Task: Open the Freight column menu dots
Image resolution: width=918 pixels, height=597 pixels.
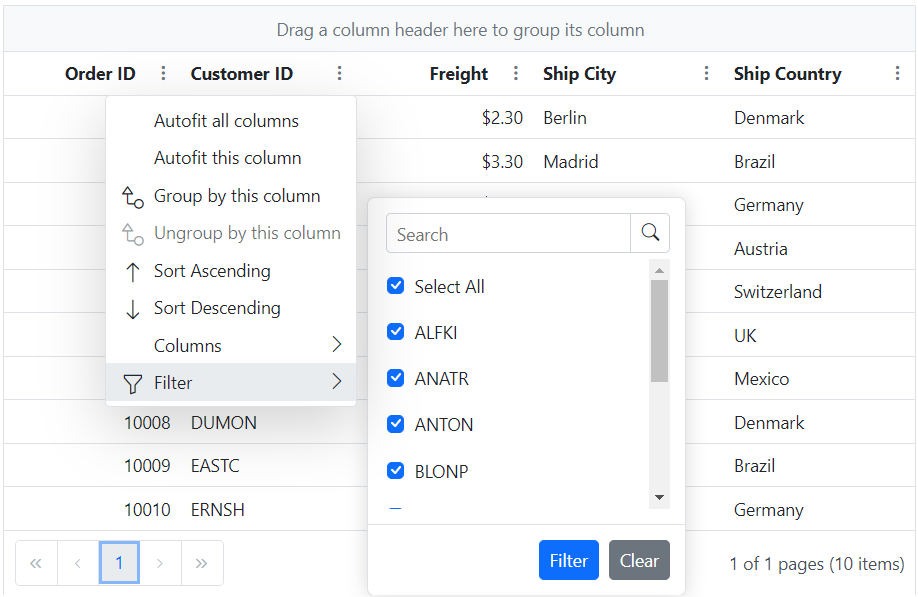Action: coord(515,73)
